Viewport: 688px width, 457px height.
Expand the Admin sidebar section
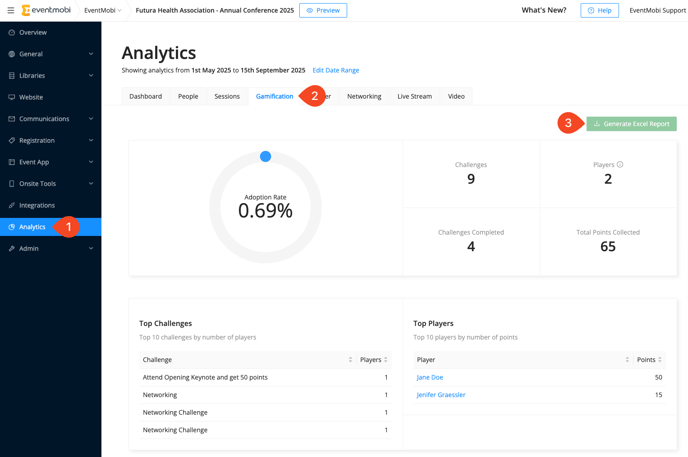click(91, 248)
